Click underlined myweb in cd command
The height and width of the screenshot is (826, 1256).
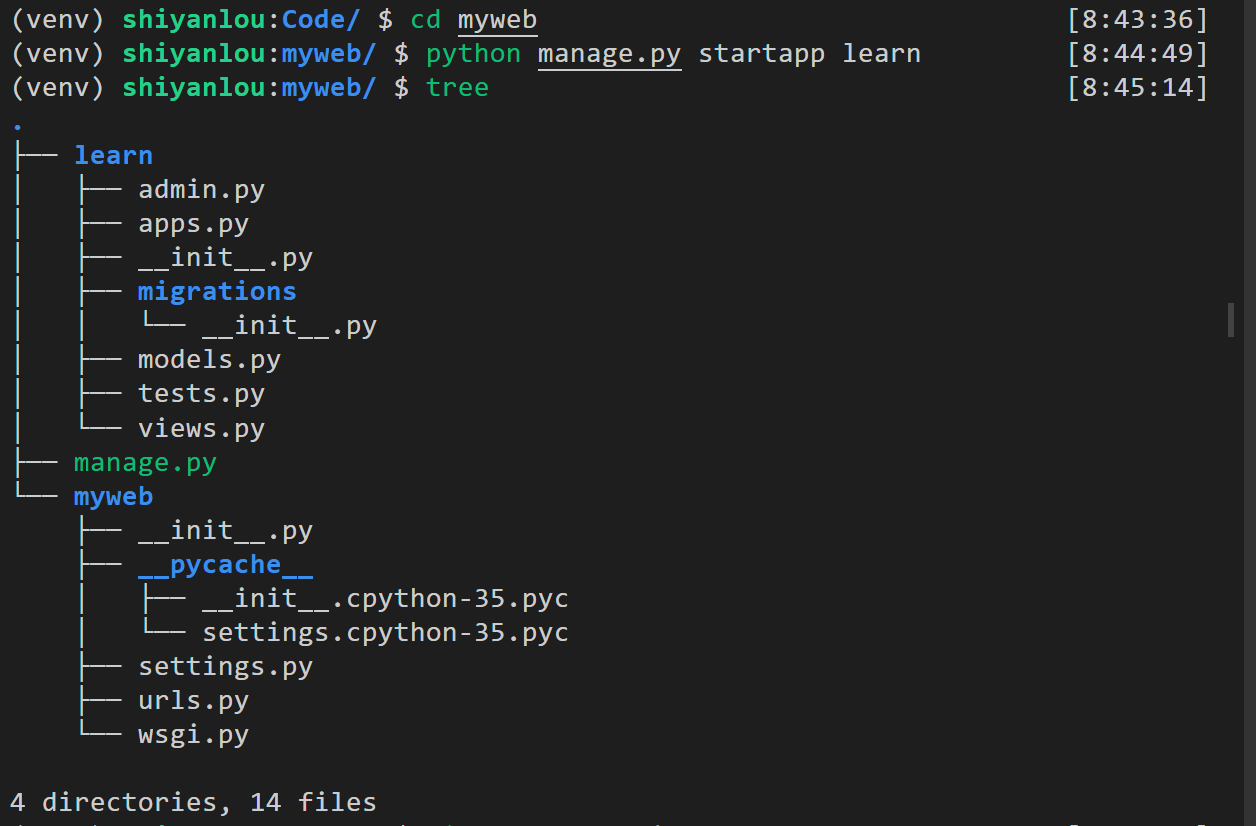click(x=497, y=19)
